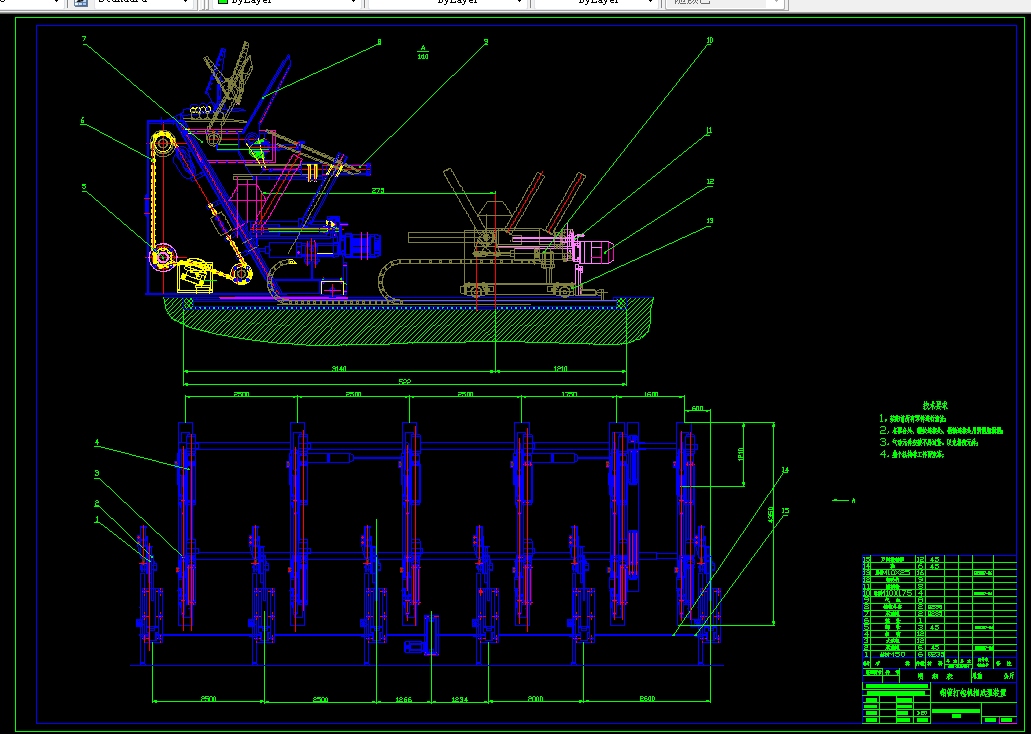Click the 3140 dimension text

pyautogui.click(x=338, y=369)
